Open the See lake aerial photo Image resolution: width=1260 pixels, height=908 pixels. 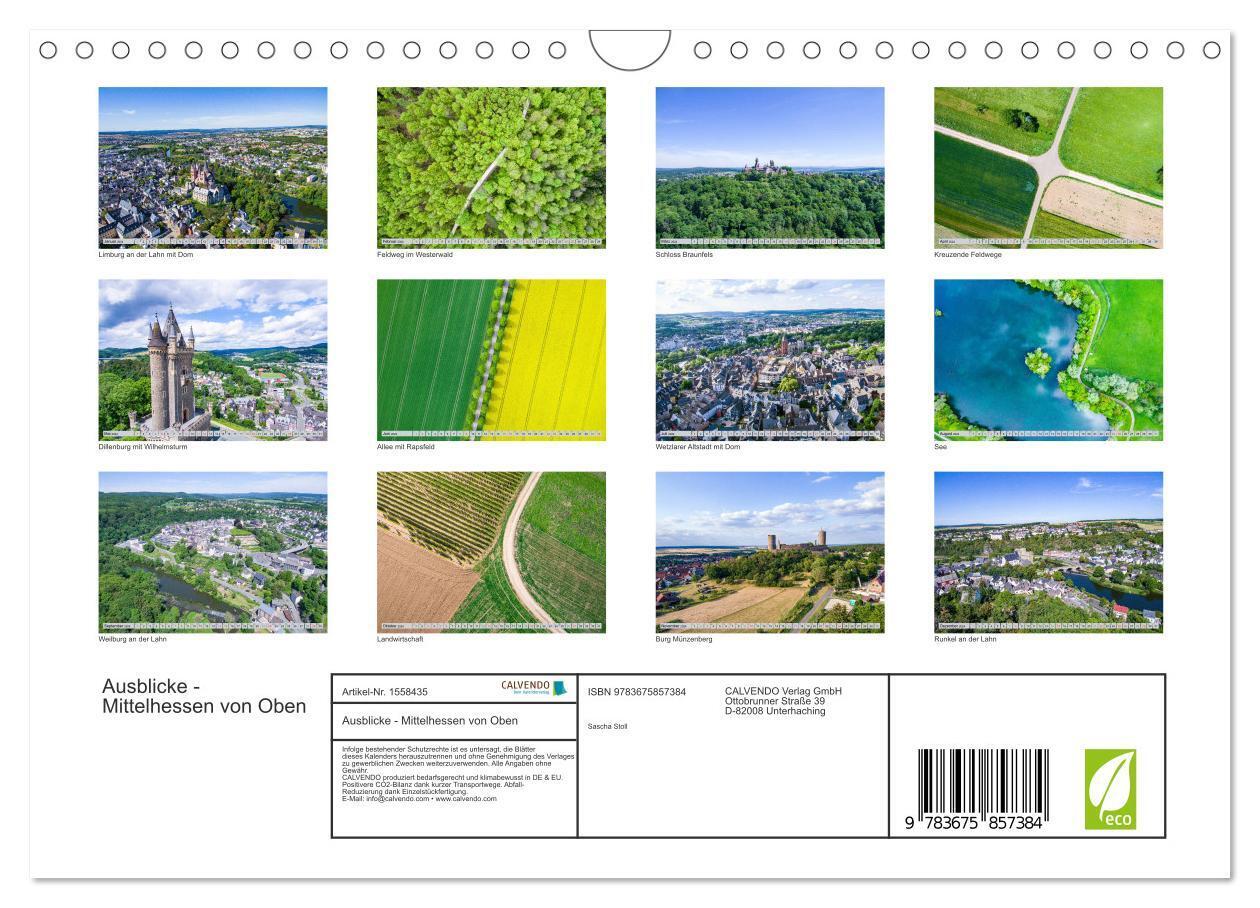tap(1048, 360)
